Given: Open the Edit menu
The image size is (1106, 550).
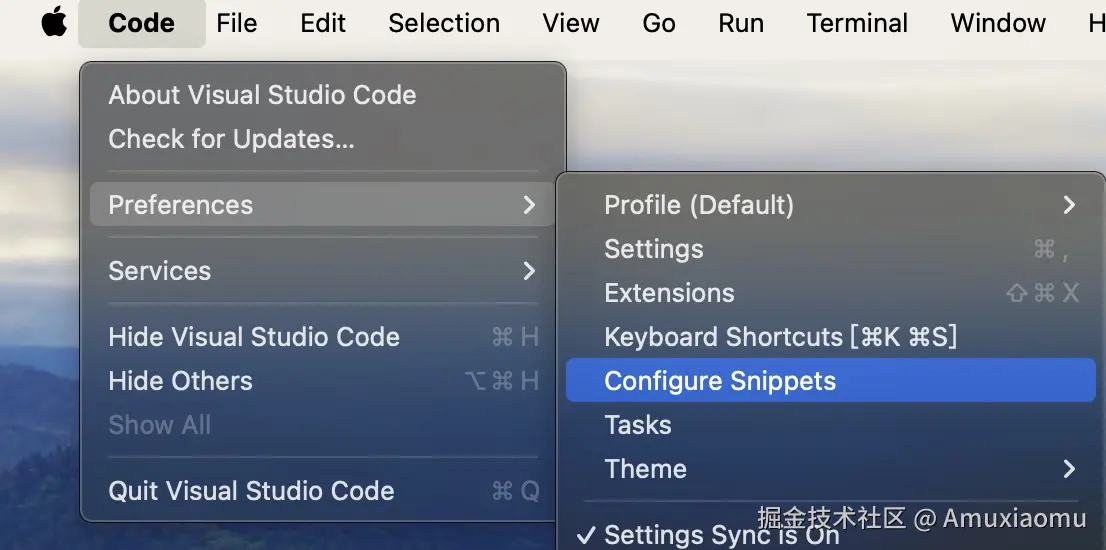Looking at the screenshot, I should 323,23.
